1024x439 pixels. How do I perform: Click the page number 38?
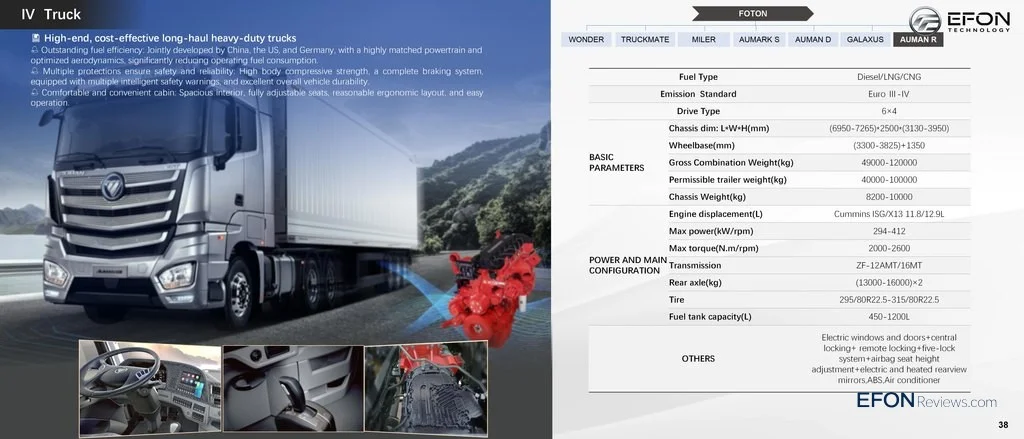coord(1003,425)
